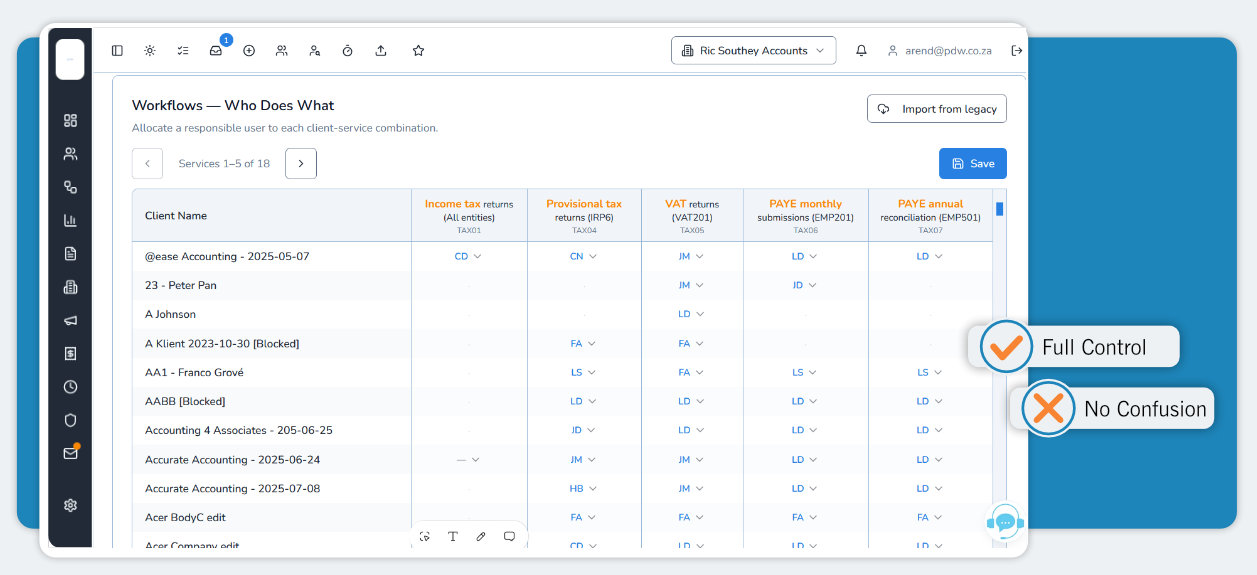The width and height of the screenshot is (1257, 575).
Task: Open the bar chart reports icon
Action: coord(70,221)
